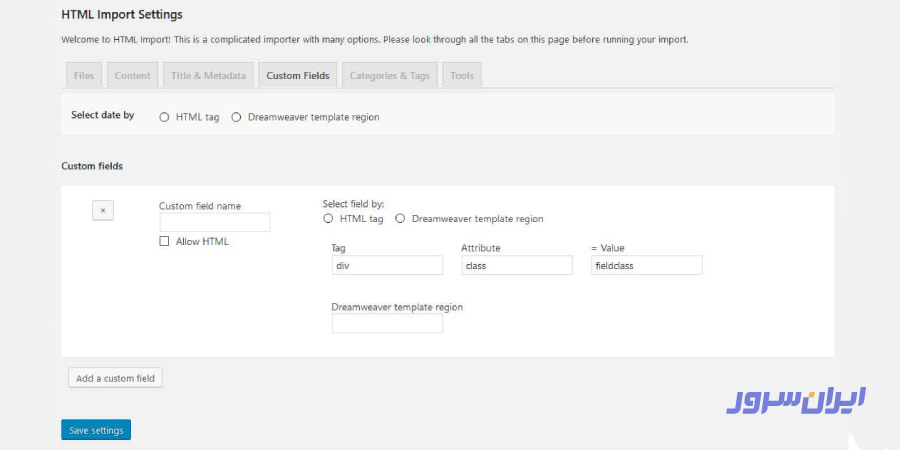Click the Custom field name input
The height and width of the screenshot is (450, 900).
pos(215,222)
